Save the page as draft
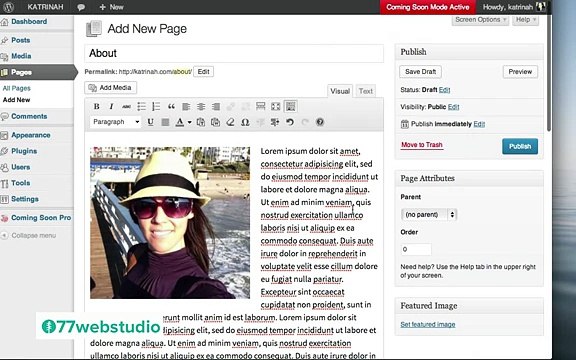Viewport: 576px width, 360px height. pyautogui.click(x=420, y=72)
